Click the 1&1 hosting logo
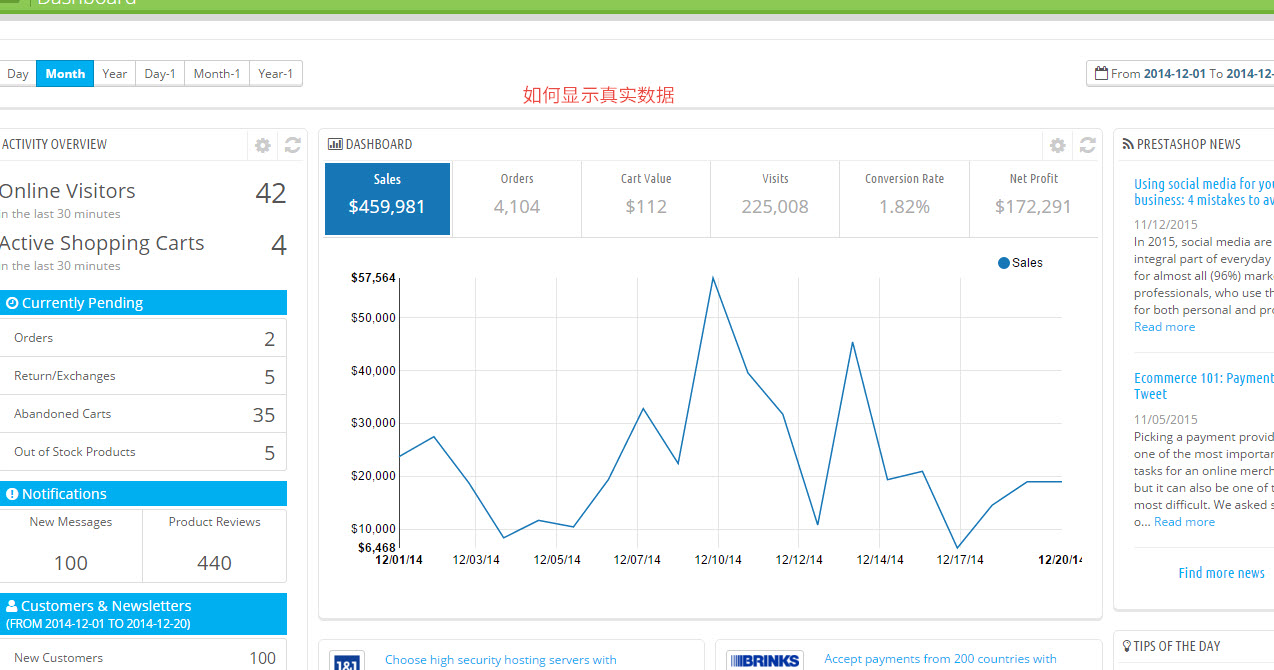Image resolution: width=1274 pixels, height=670 pixels. [346, 661]
